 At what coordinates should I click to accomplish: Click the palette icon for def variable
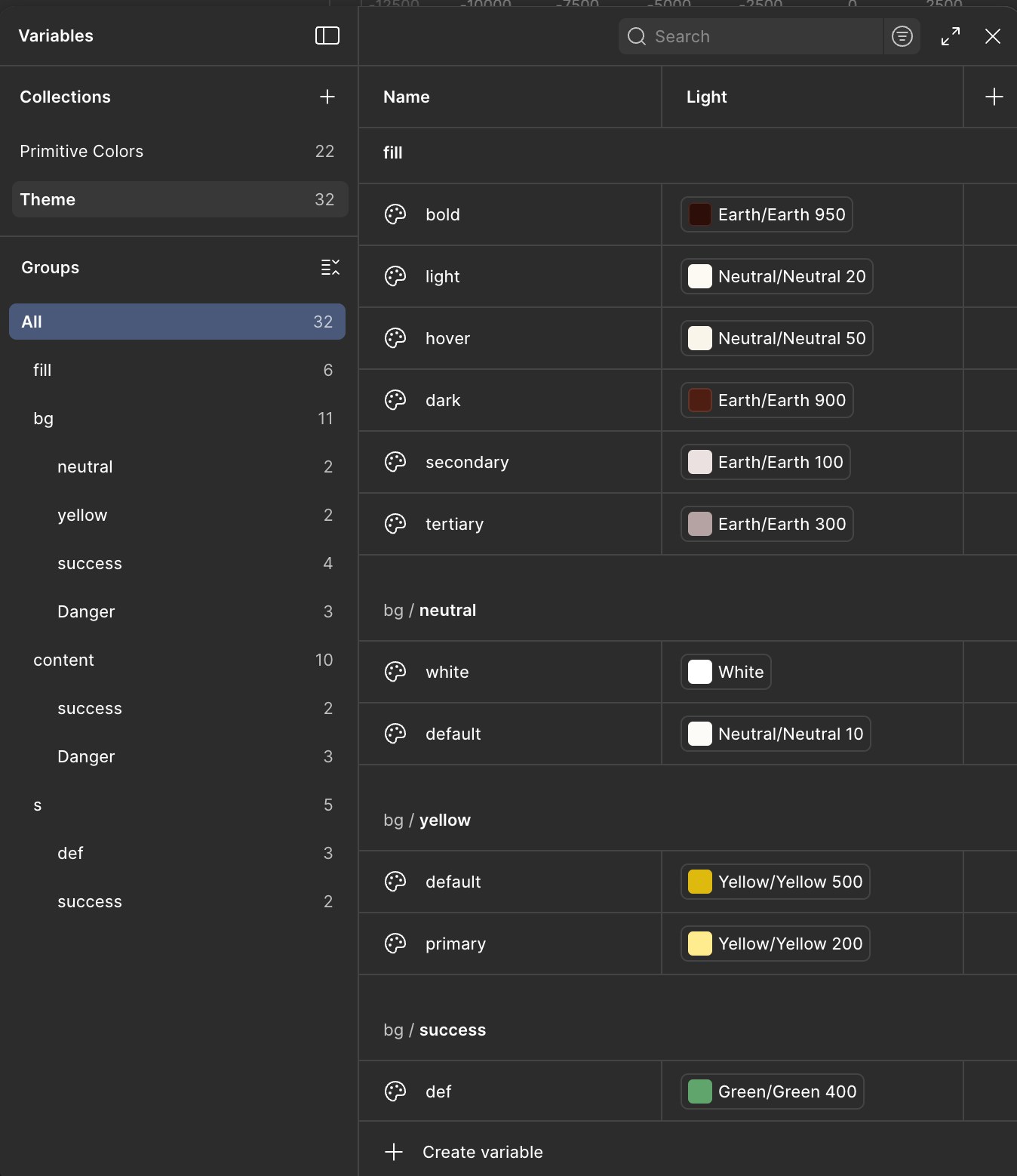click(x=395, y=1091)
